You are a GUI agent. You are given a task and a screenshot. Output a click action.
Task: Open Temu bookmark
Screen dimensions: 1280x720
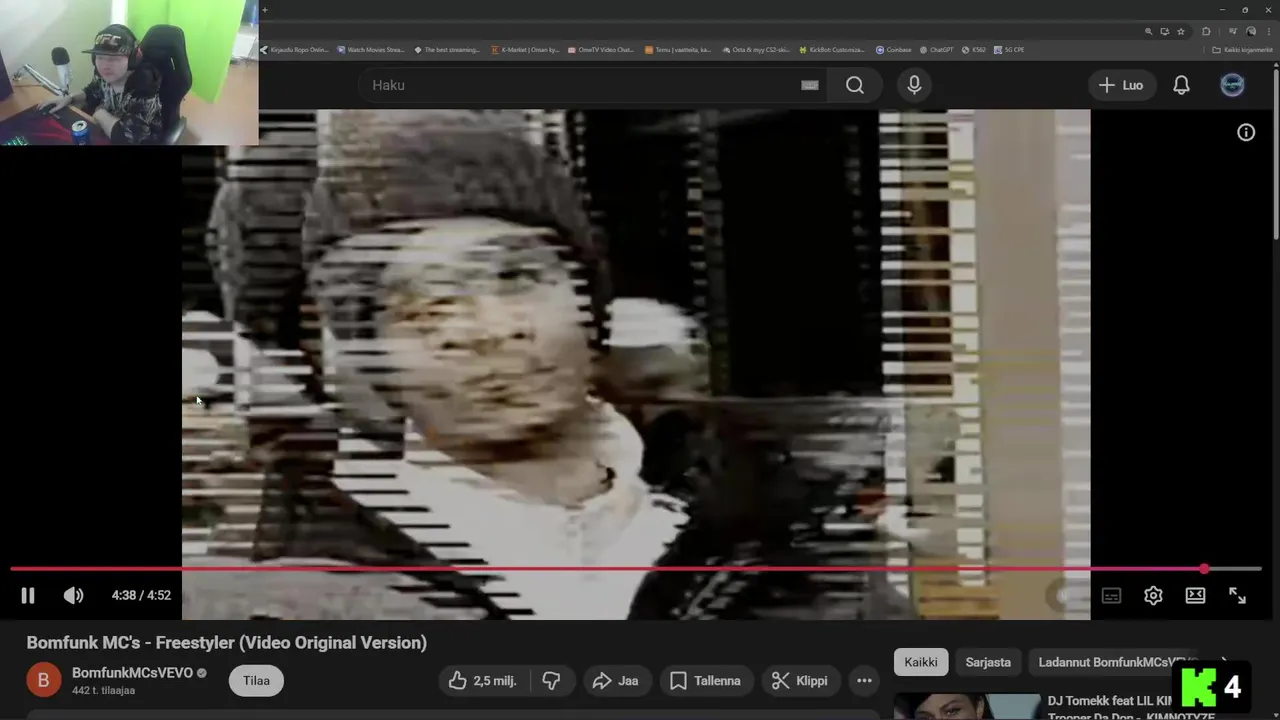tap(678, 49)
